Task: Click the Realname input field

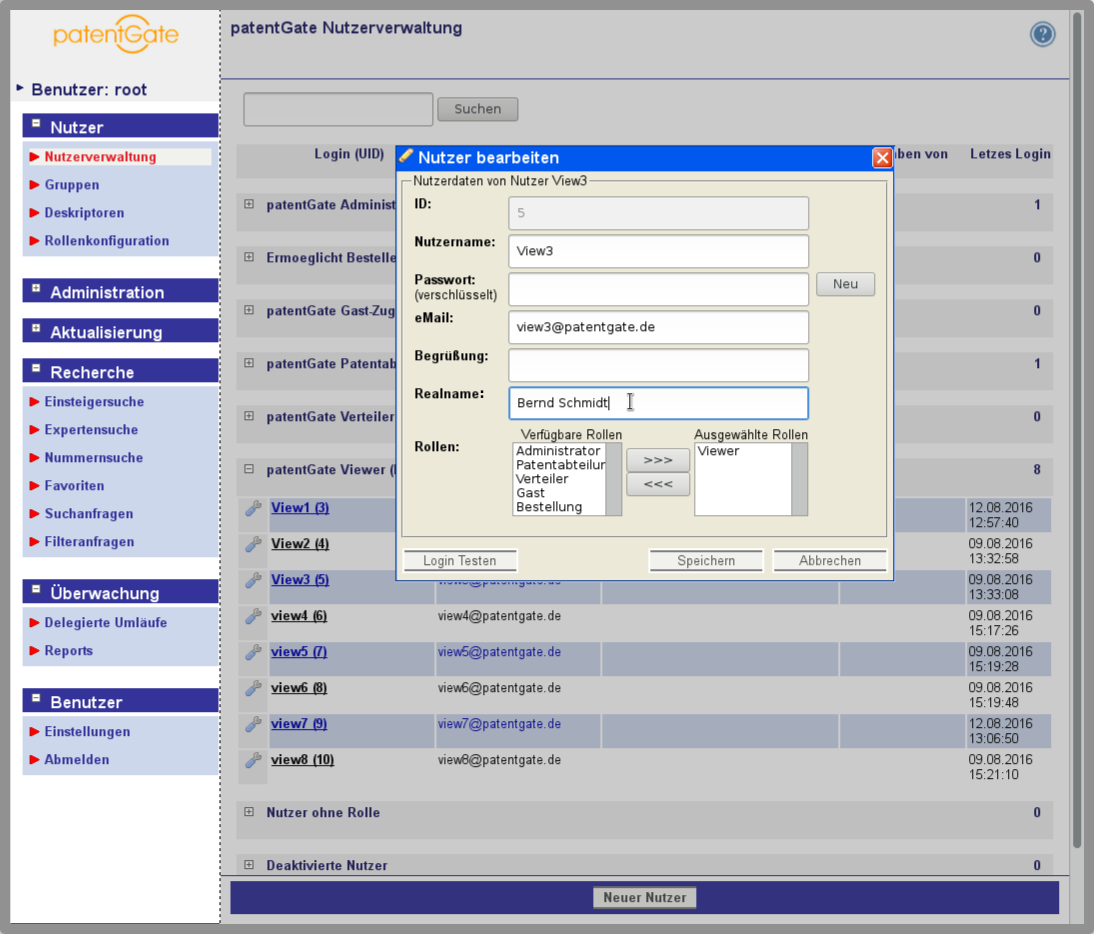Action: [659, 403]
